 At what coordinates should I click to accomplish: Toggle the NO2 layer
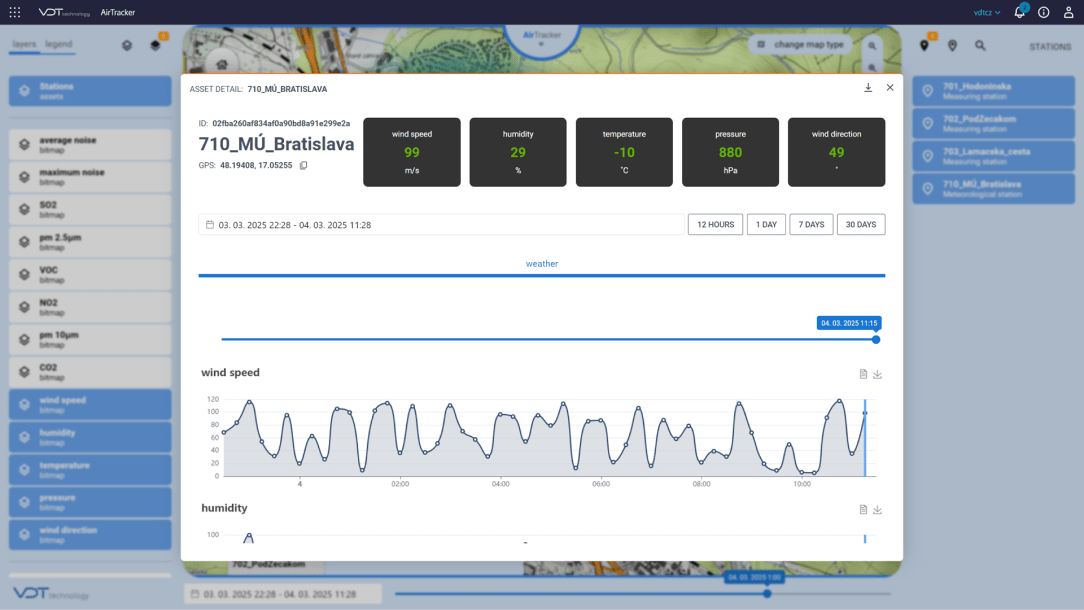pos(90,307)
